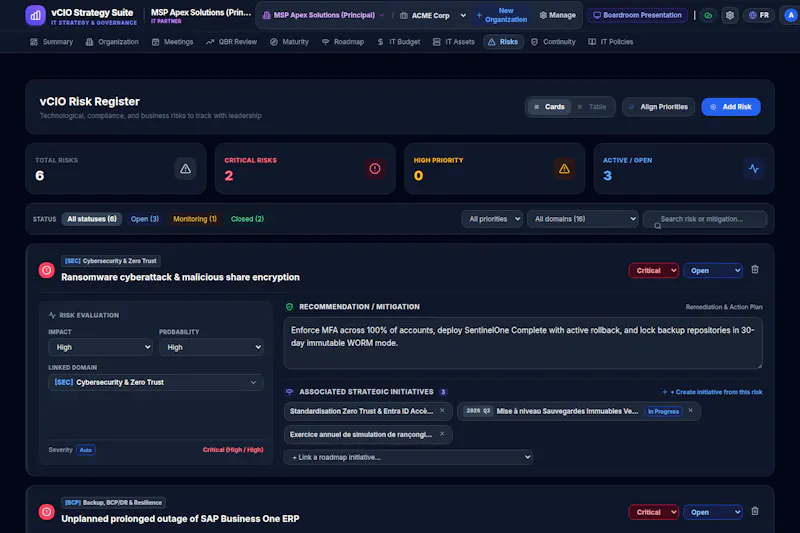This screenshot has width=800, height=533.
Task: Click the shield icon next to Recommendation / Mitigation
Action: click(x=289, y=307)
